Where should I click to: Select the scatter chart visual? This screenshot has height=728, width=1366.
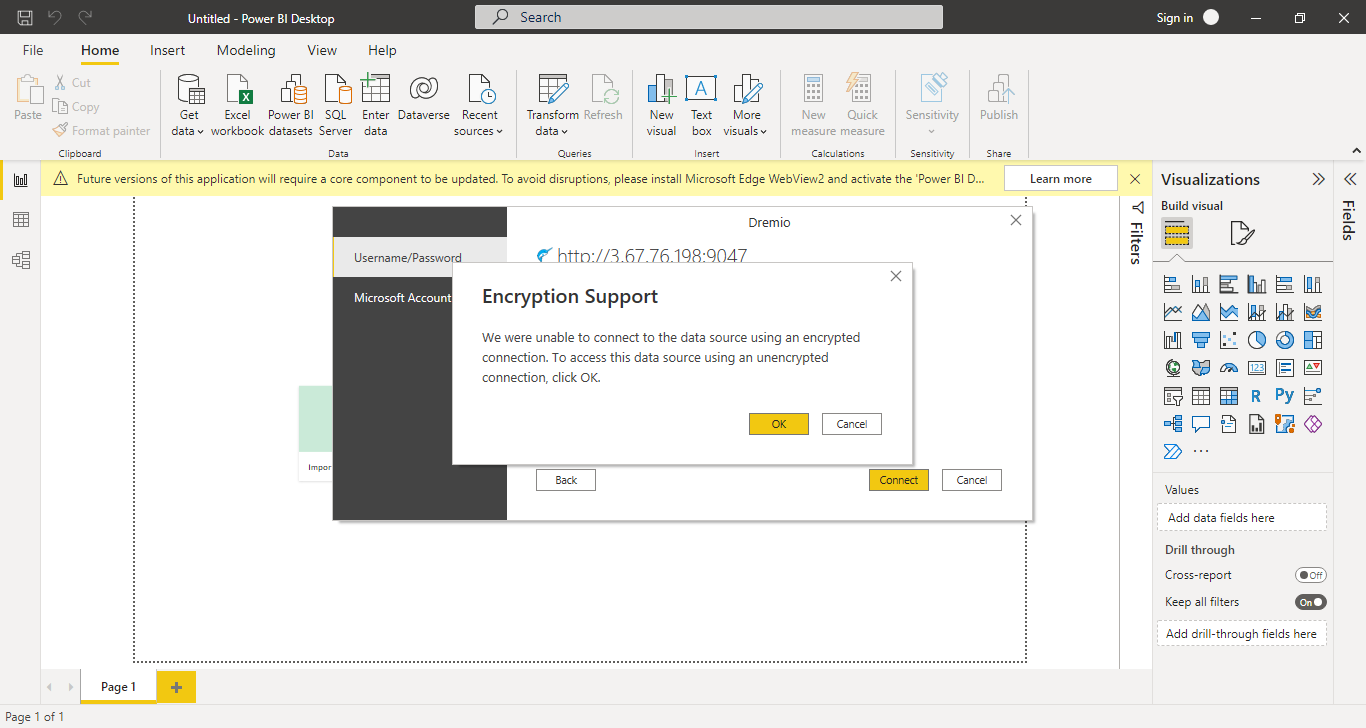tap(1229, 341)
